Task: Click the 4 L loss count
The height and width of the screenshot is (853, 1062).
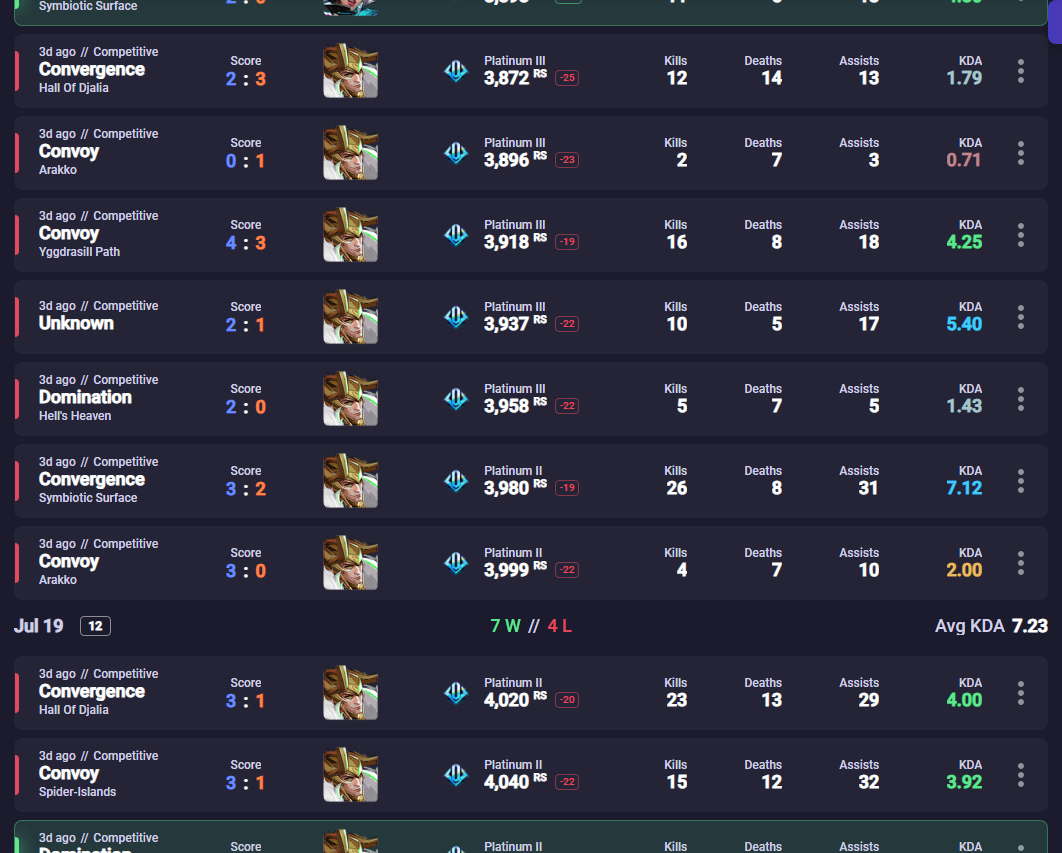Action: (559, 626)
